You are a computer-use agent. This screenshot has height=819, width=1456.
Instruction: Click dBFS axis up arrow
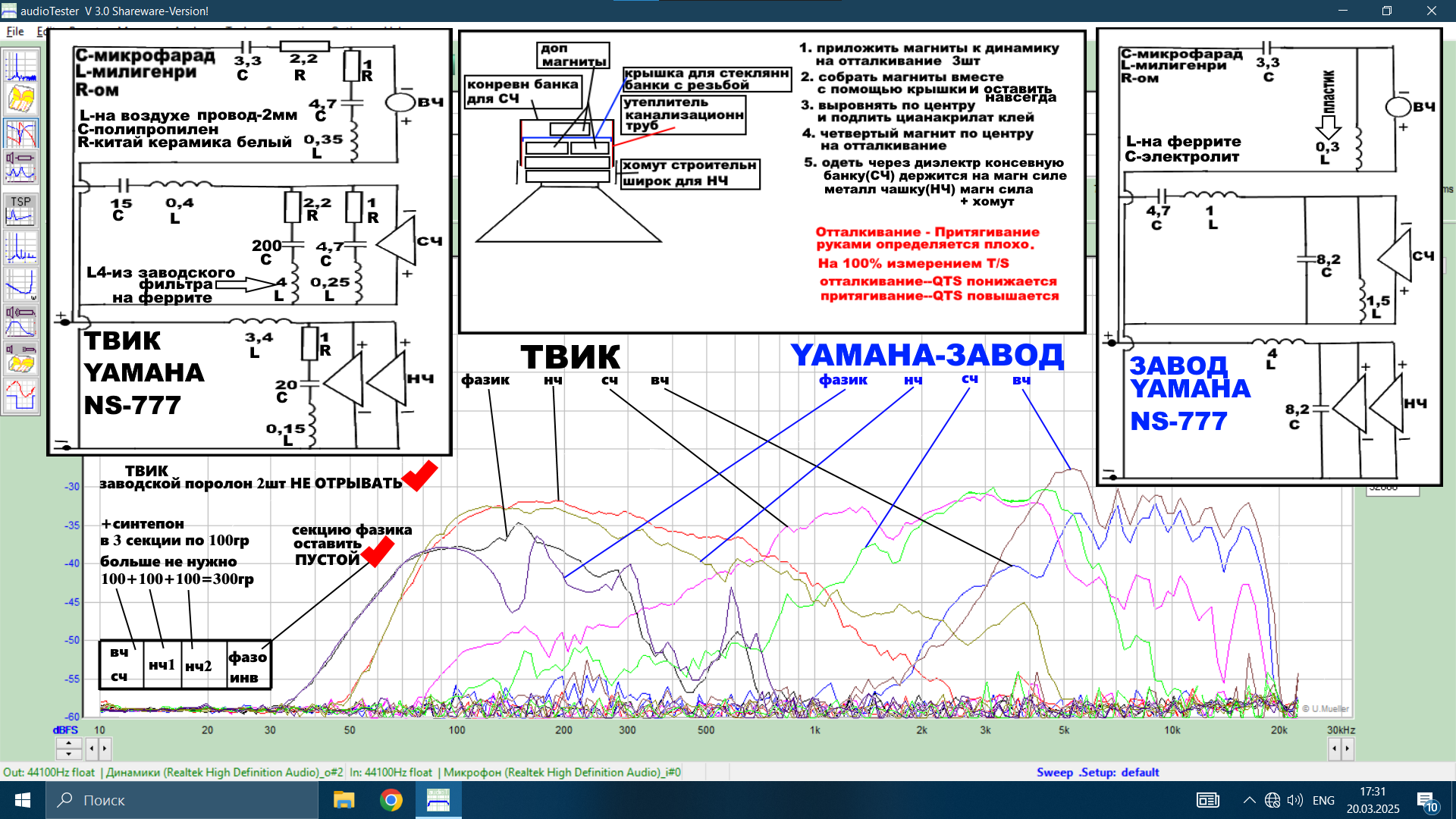click(68, 743)
